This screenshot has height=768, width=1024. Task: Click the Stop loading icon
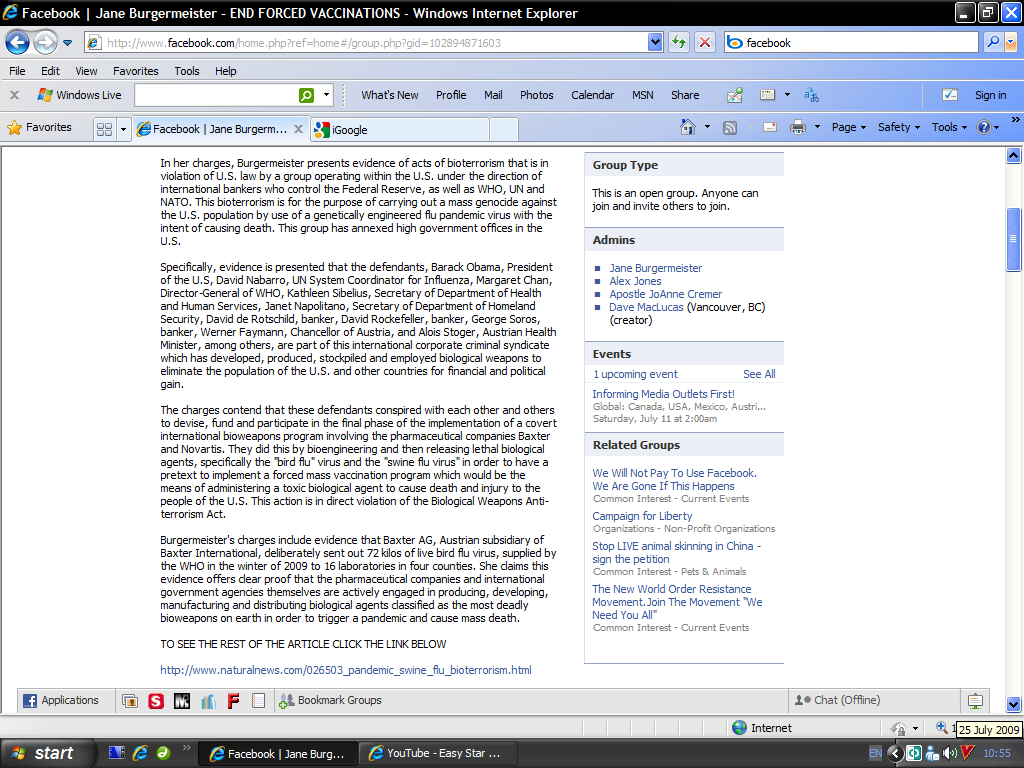[x=705, y=42]
